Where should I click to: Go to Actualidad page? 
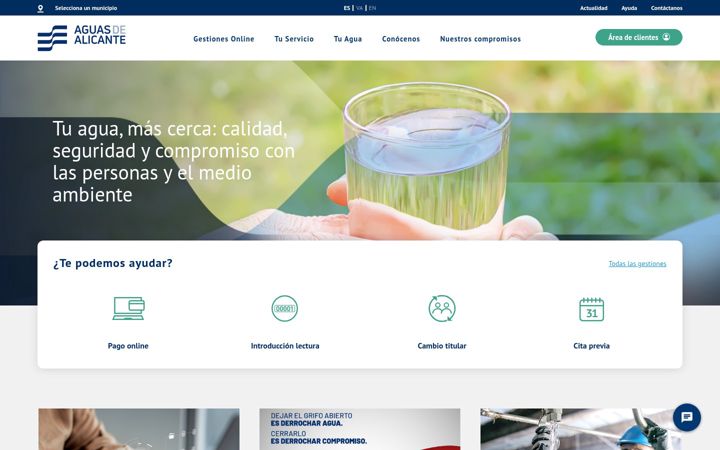tap(593, 8)
